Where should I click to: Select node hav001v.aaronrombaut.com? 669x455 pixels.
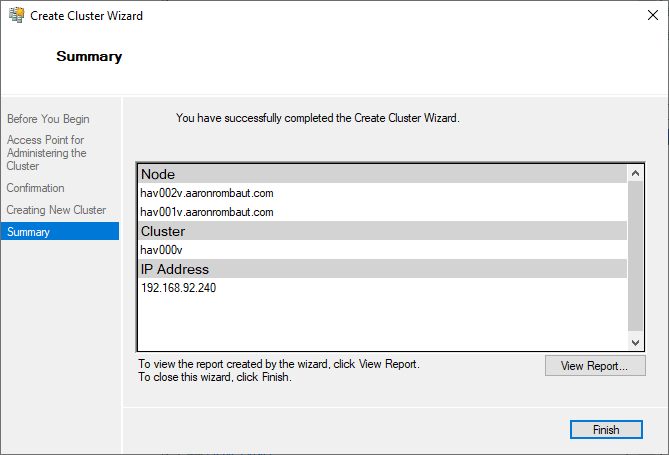207,212
